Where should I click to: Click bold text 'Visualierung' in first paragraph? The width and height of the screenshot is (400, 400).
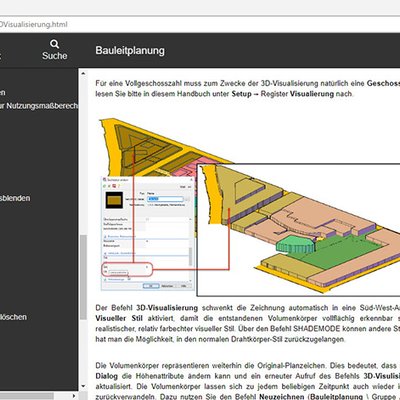coord(312,94)
